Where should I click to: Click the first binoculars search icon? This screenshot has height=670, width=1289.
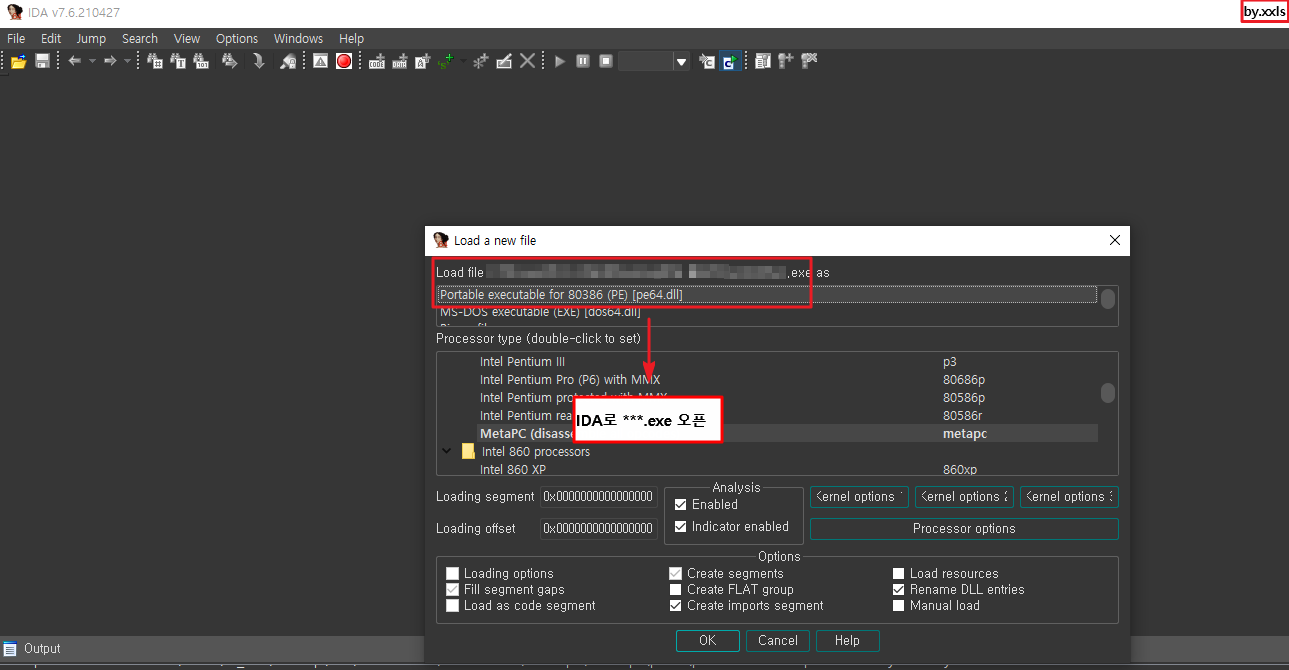click(155, 61)
